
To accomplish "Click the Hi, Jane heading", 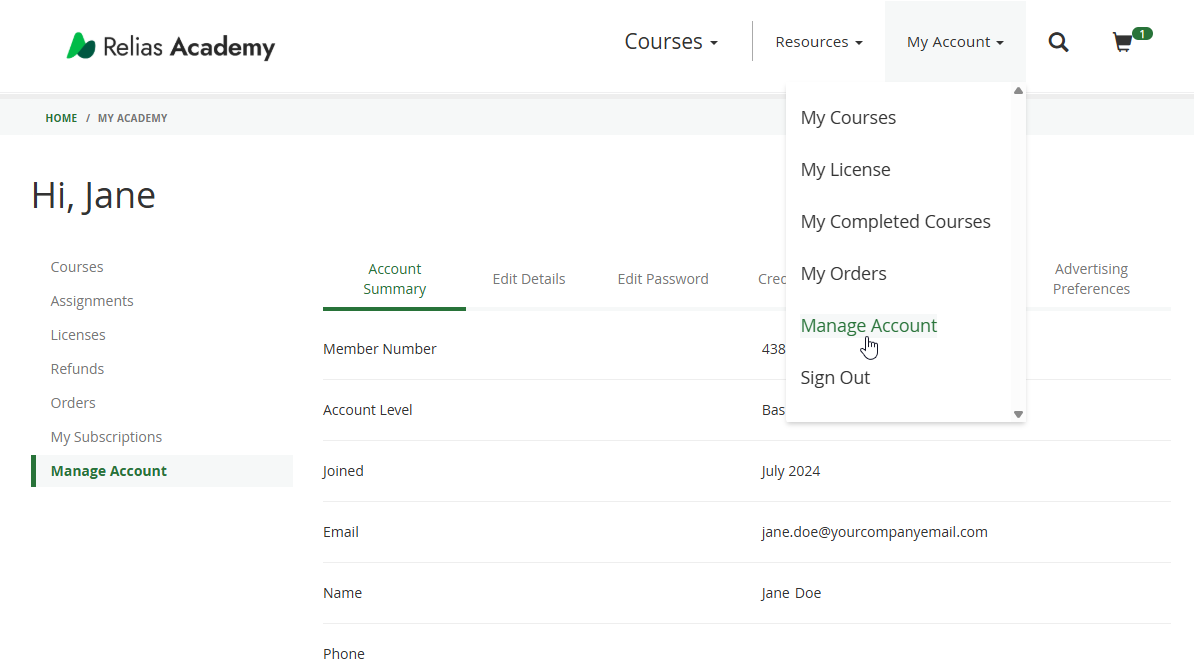I will [x=94, y=196].
